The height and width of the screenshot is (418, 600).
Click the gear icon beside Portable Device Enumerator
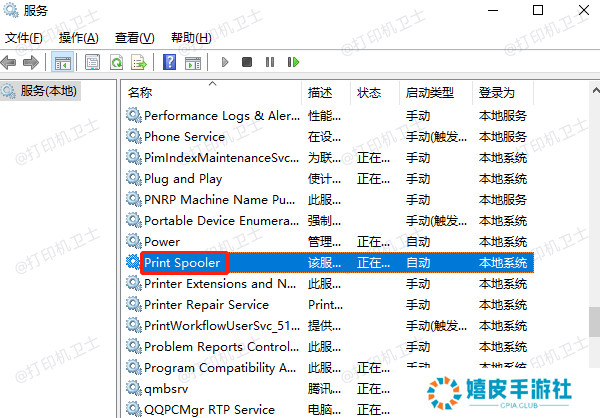[x=134, y=220]
